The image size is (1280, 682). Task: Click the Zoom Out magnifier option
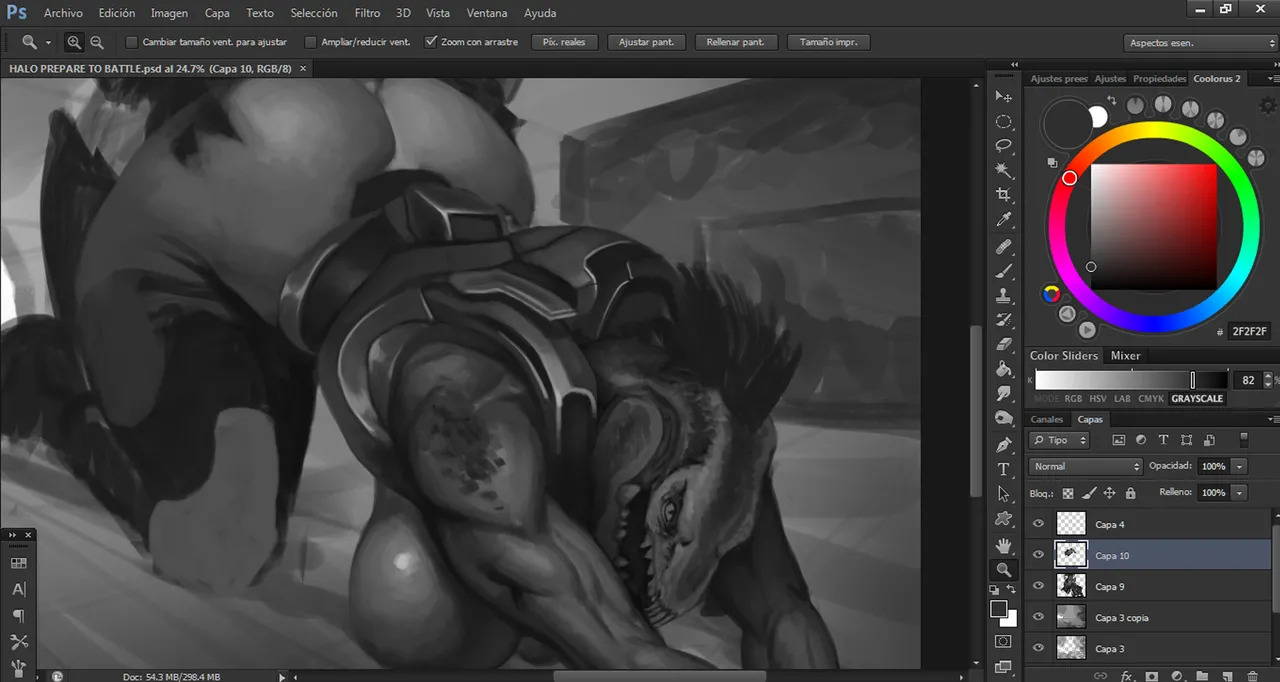point(97,42)
